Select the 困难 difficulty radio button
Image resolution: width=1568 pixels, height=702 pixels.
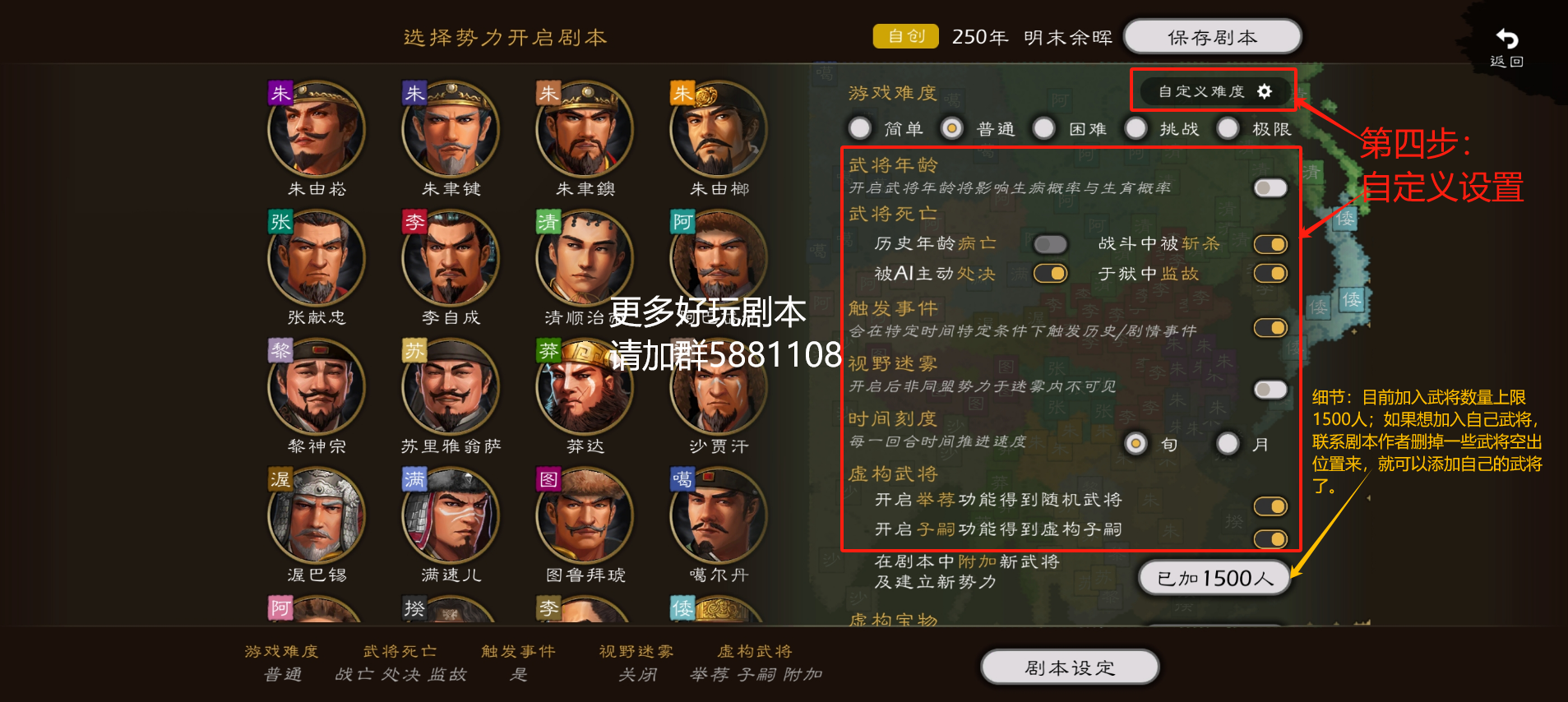pos(1044,128)
